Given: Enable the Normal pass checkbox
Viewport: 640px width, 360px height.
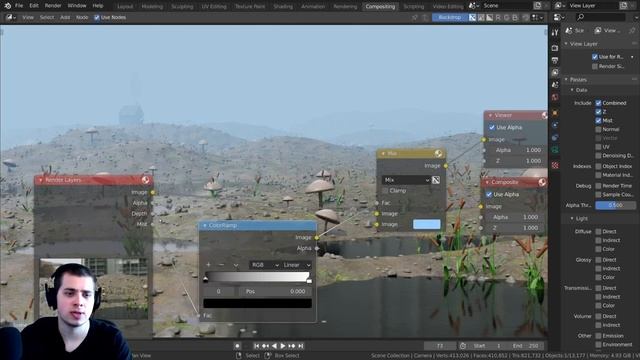Looking at the screenshot, I should 598,129.
